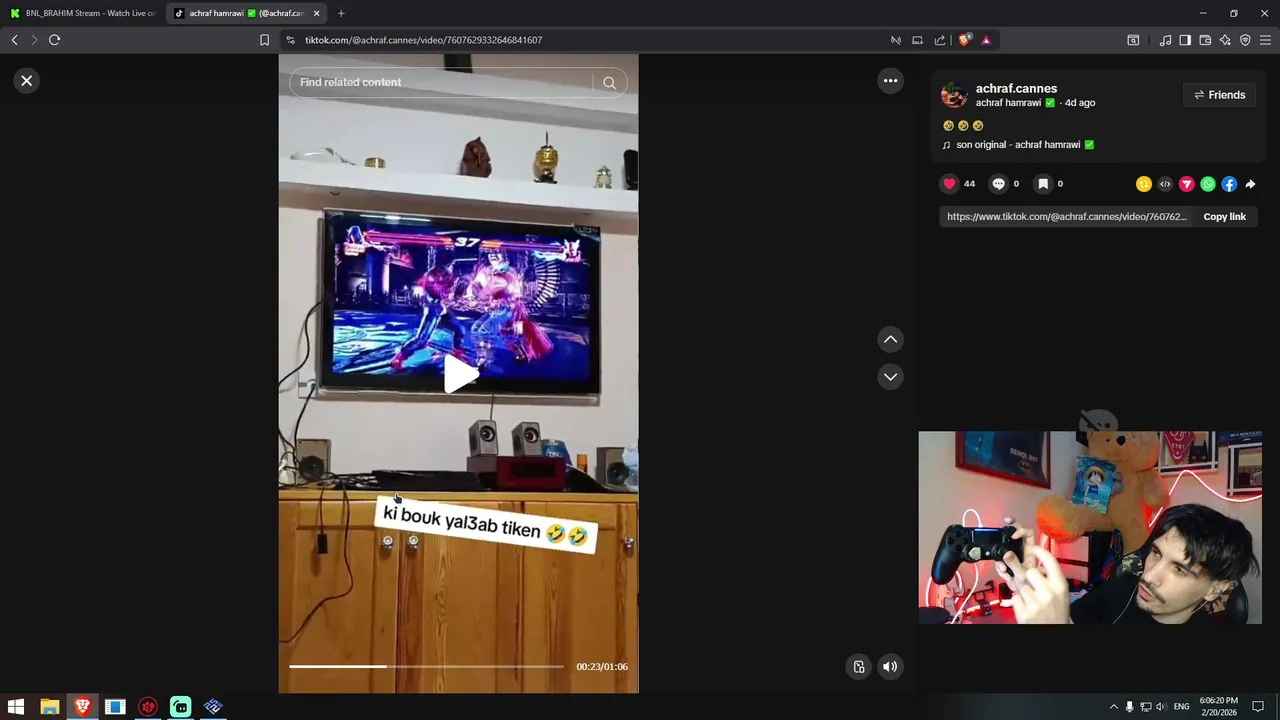Open the Windows notification center
1280x720 pixels.
point(1258,707)
